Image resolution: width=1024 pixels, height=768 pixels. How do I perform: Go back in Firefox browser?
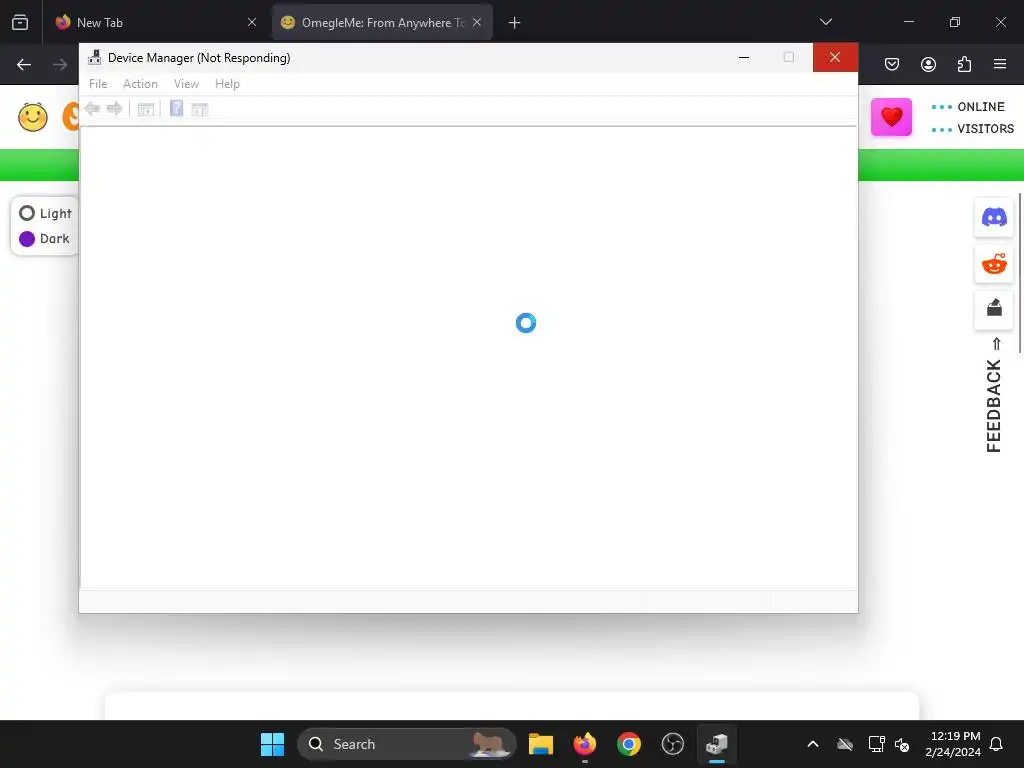coord(24,64)
